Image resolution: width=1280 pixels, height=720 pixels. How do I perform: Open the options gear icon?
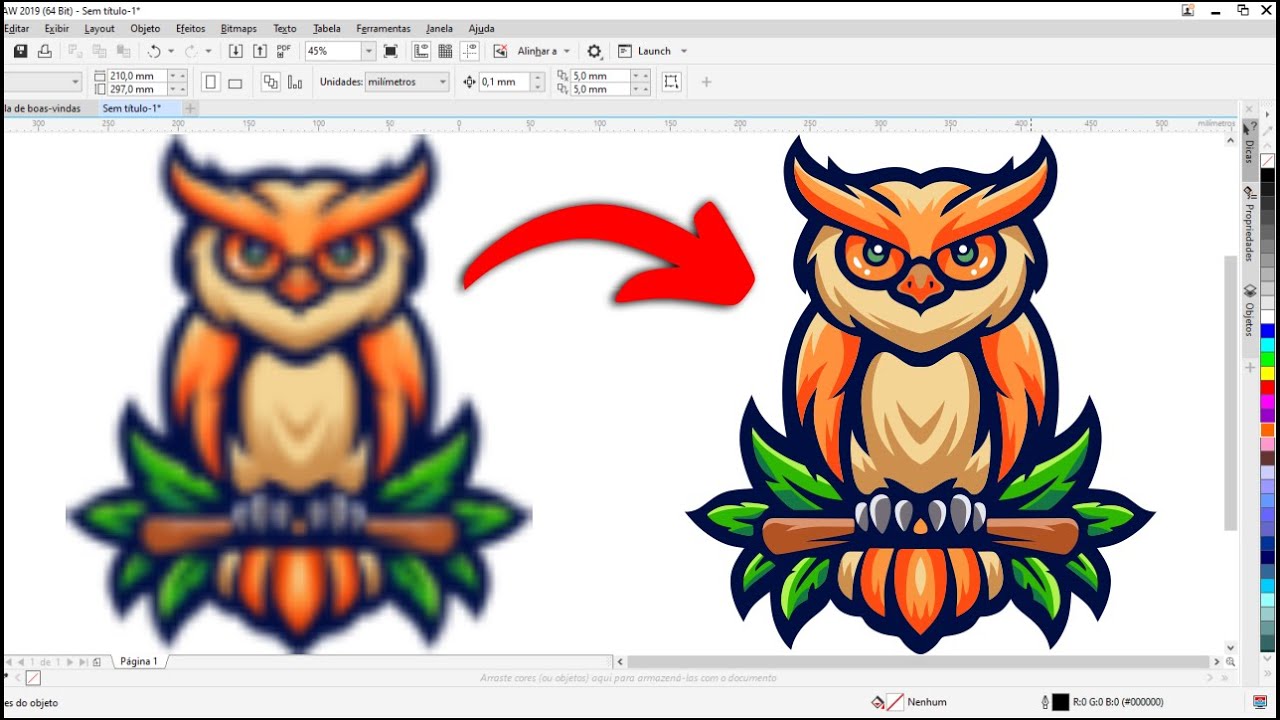595,51
